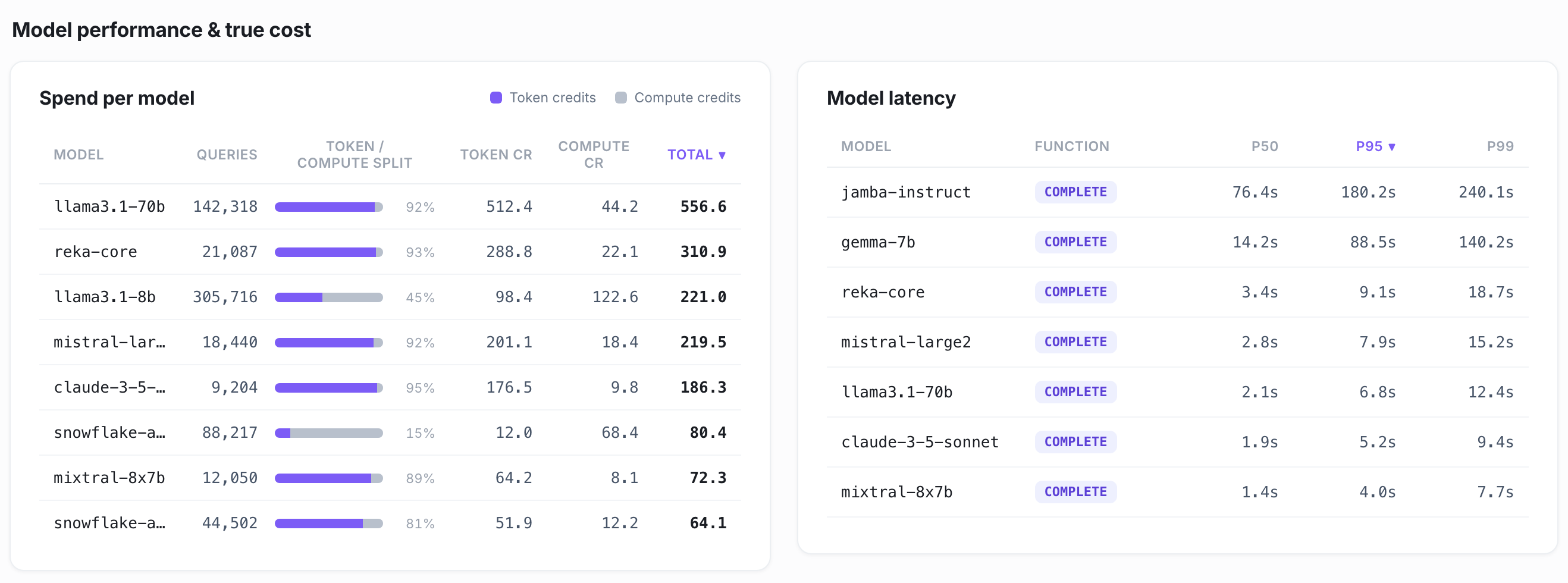The height and width of the screenshot is (583, 1568).
Task: Click the P99 column header
Action: (x=1500, y=146)
